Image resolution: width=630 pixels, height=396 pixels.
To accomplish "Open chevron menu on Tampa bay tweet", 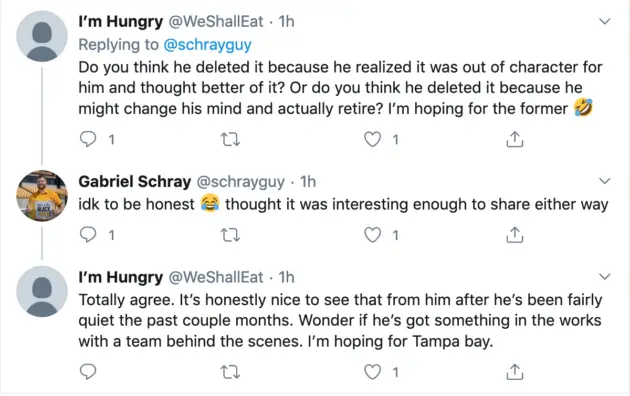I will point(605,277).
